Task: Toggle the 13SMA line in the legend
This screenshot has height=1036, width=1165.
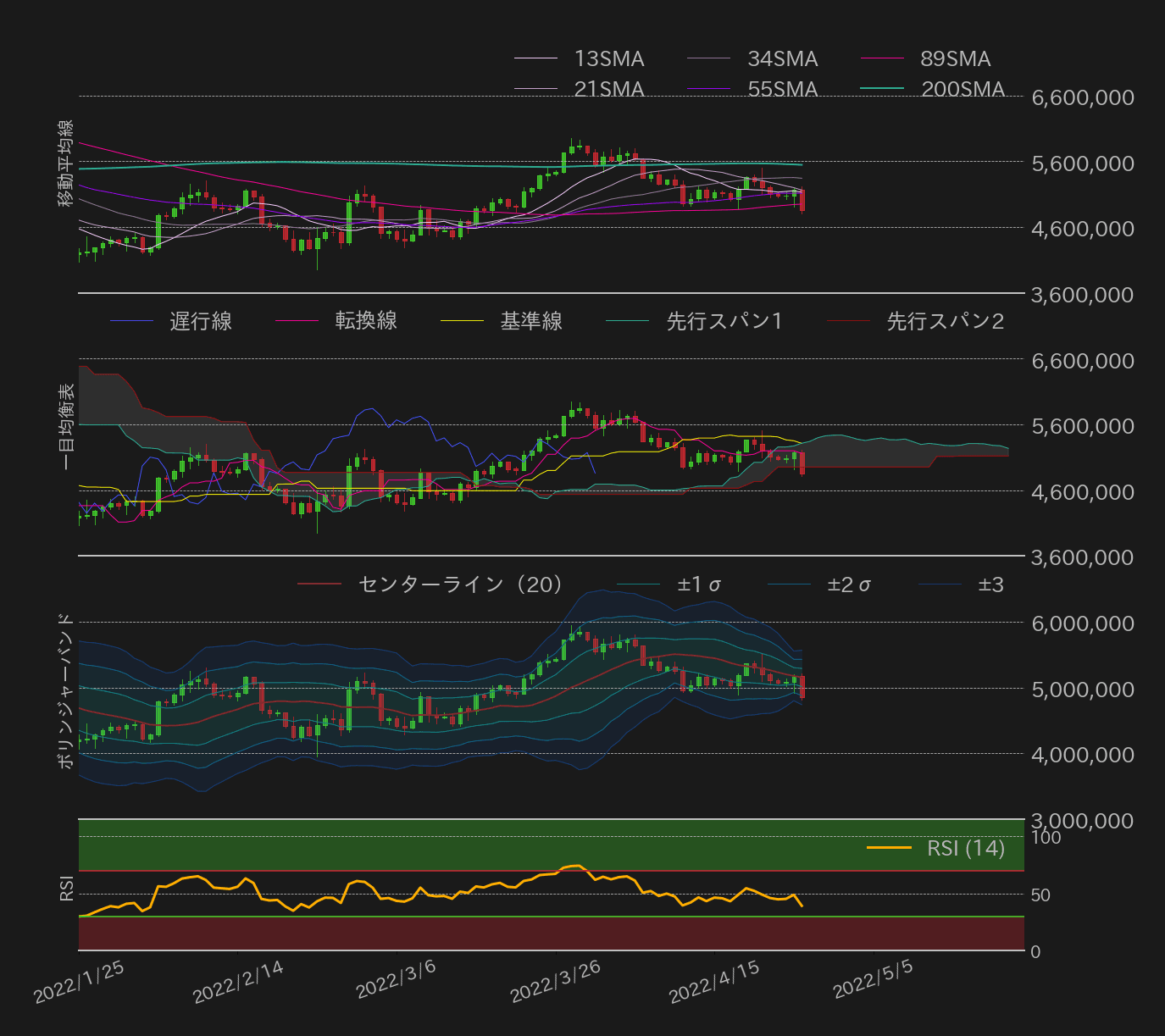Action: click(x=609, y=58)
